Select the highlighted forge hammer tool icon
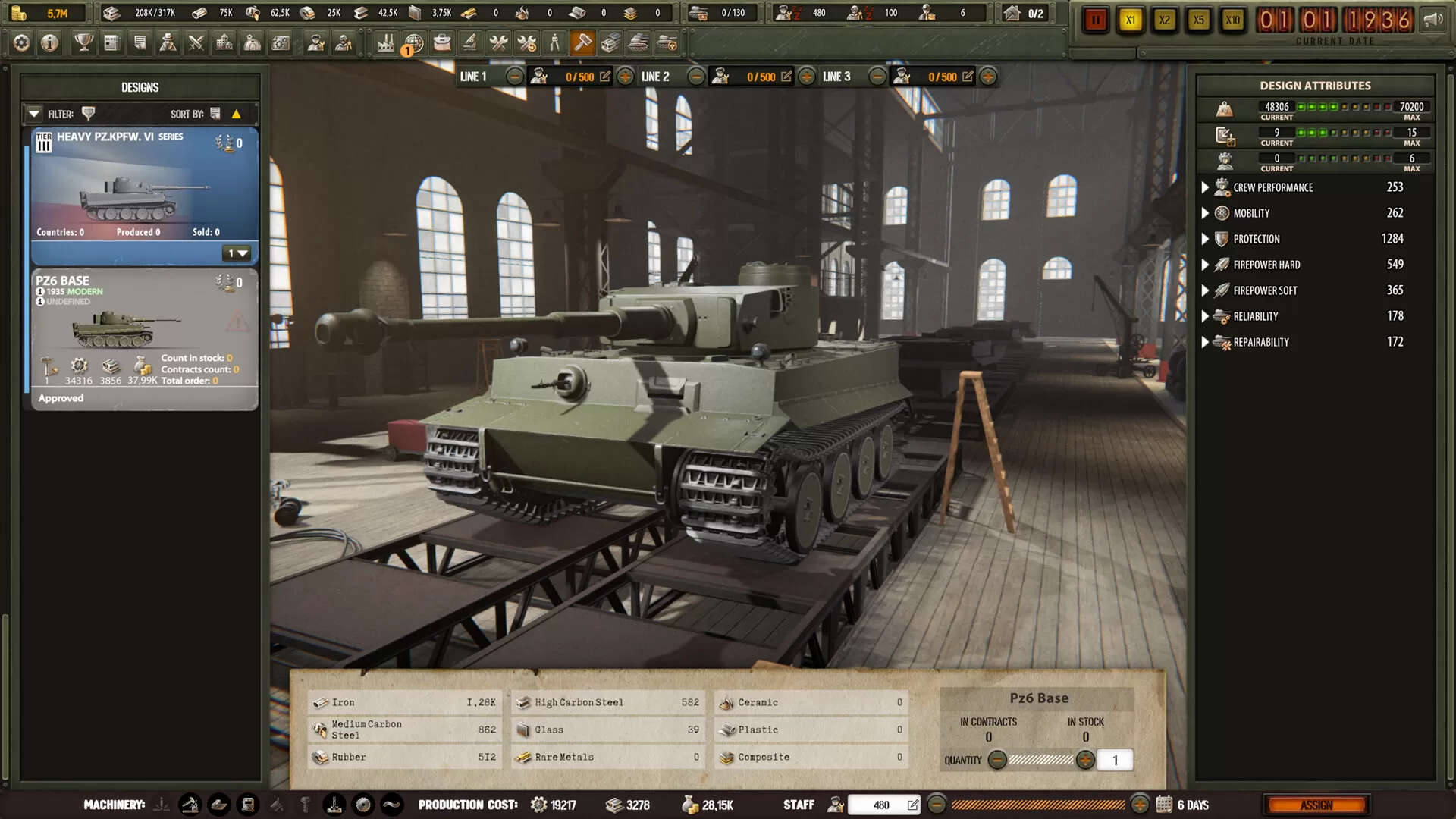This screenshot has height=819, width=1456. pos(583,42)
